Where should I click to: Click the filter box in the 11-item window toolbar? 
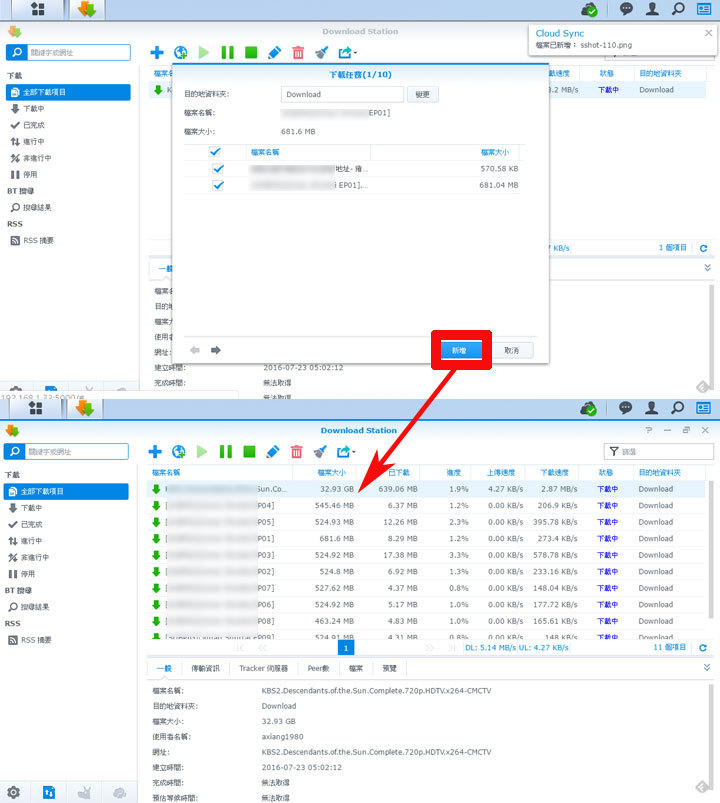tap(659, 452)
